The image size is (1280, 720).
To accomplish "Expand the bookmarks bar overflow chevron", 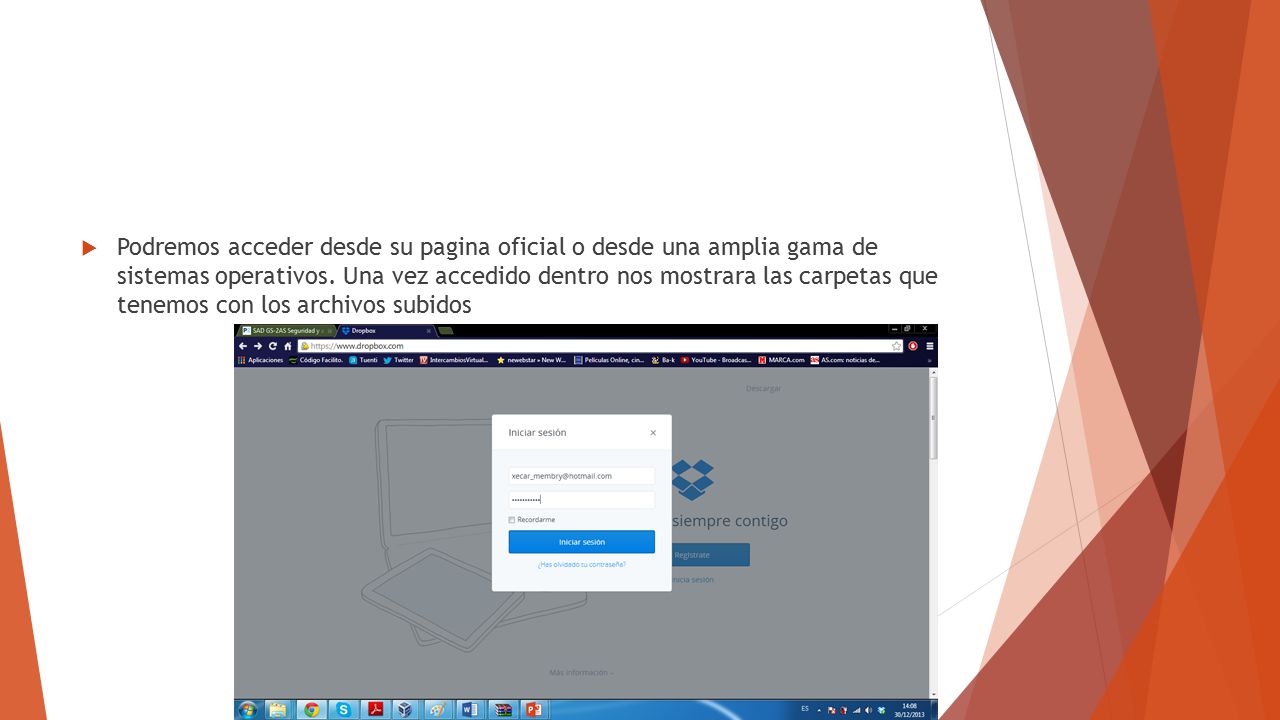I will (x=930, y=360).
